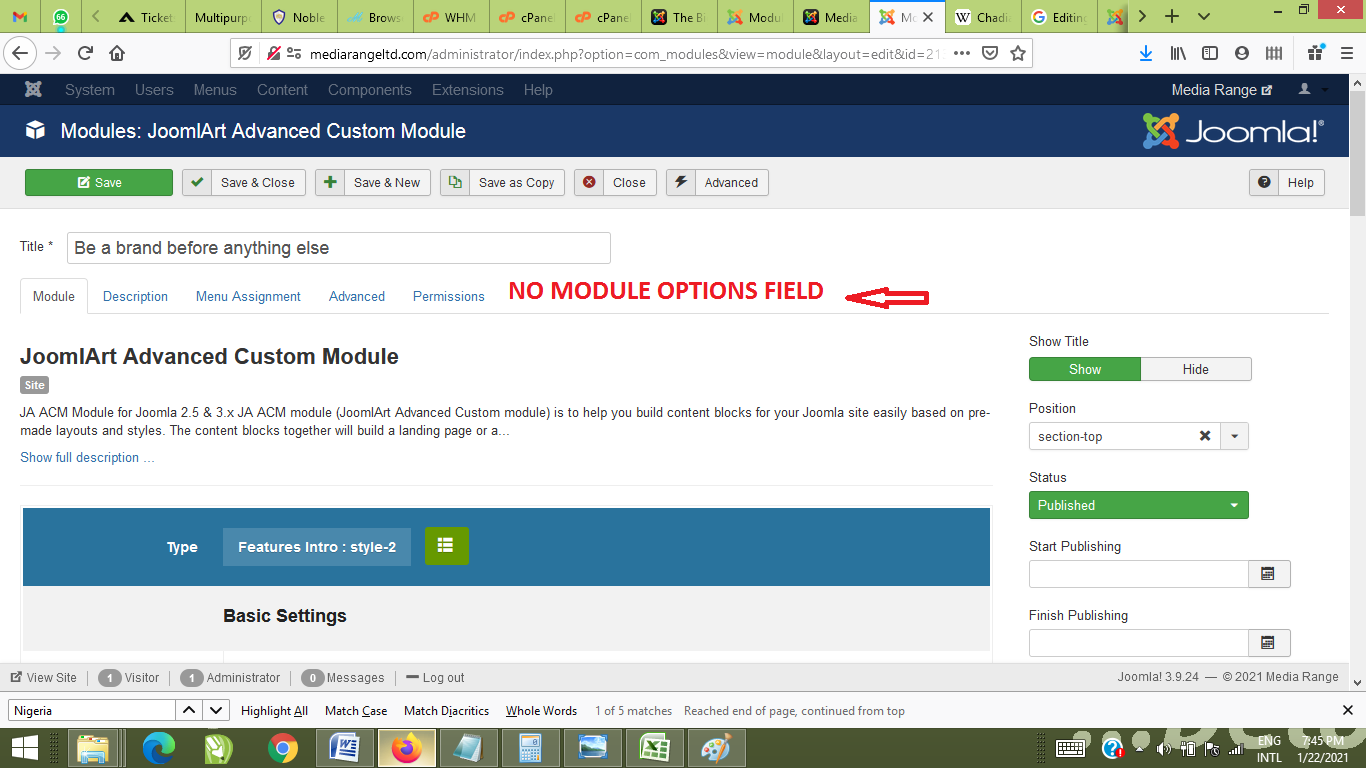The height and width of the screenshot is (768, 1366).
Task: Show the list of all browser tabs
Action: (x=1203, y=16)
